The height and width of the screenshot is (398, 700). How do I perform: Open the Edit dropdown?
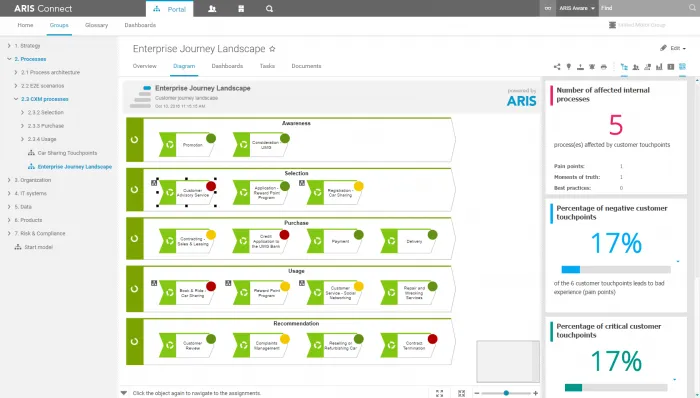[673, 48]
